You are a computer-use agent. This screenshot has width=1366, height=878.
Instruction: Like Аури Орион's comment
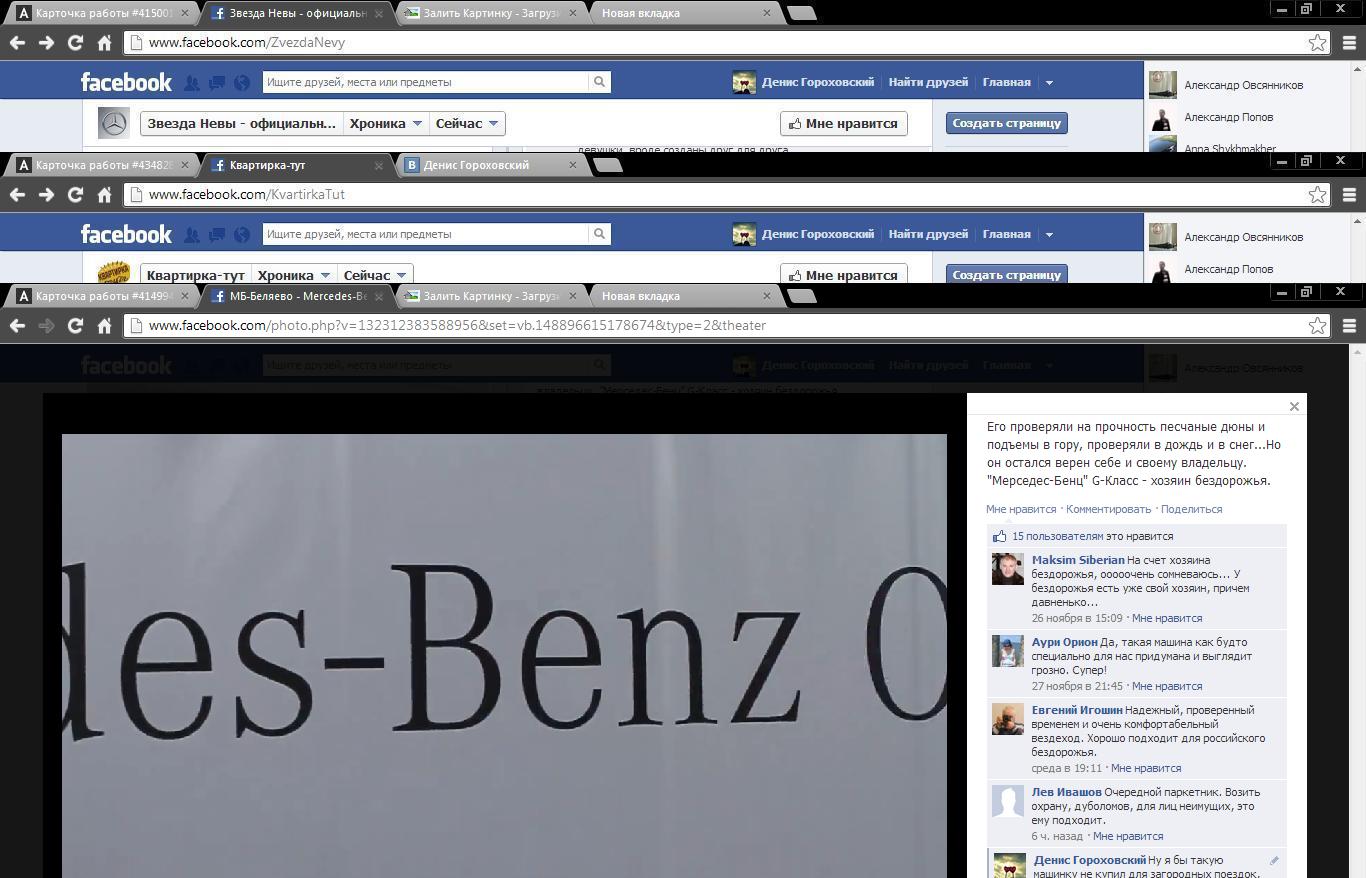[1166, 686]
